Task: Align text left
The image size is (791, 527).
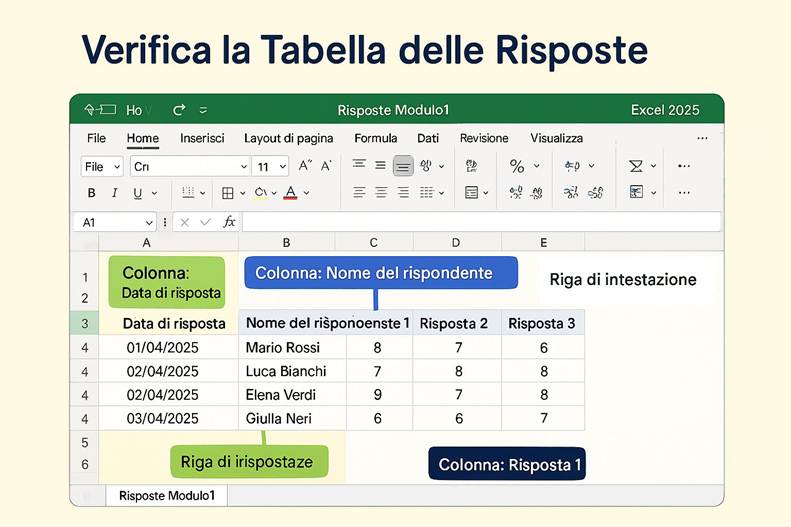Action: coord(359,192)
